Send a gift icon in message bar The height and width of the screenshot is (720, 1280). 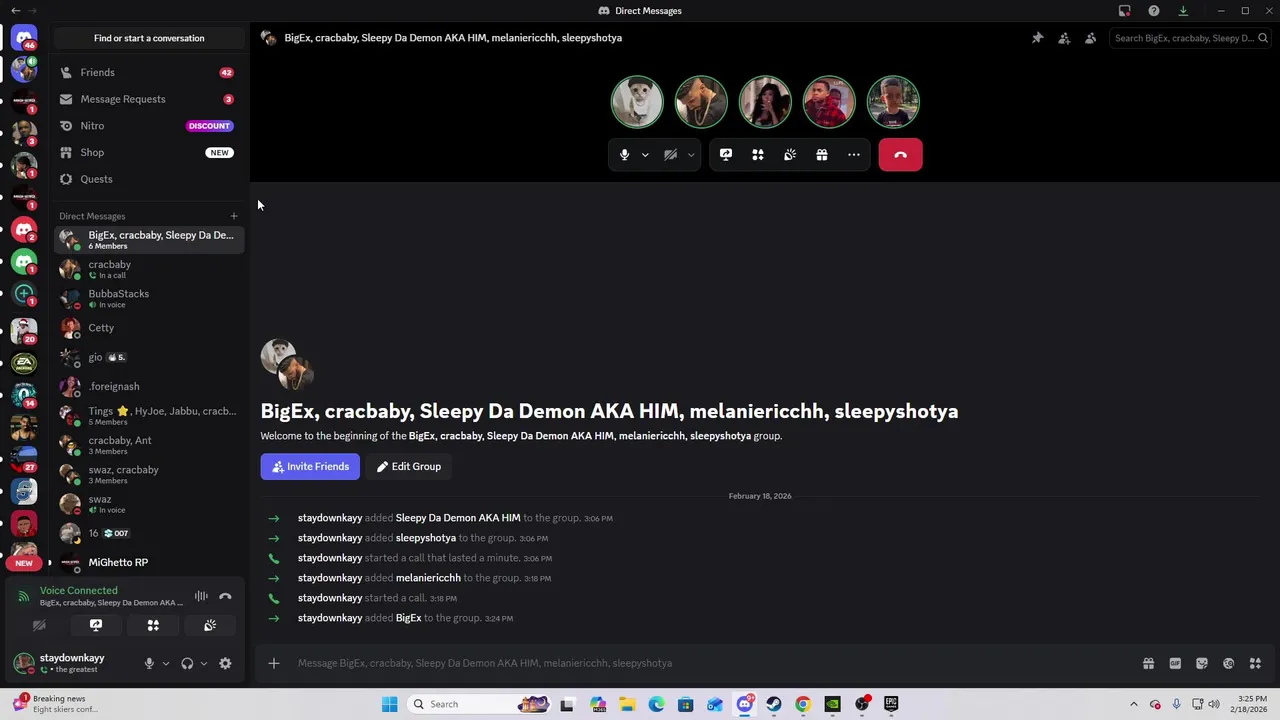tap(1148, 663)
